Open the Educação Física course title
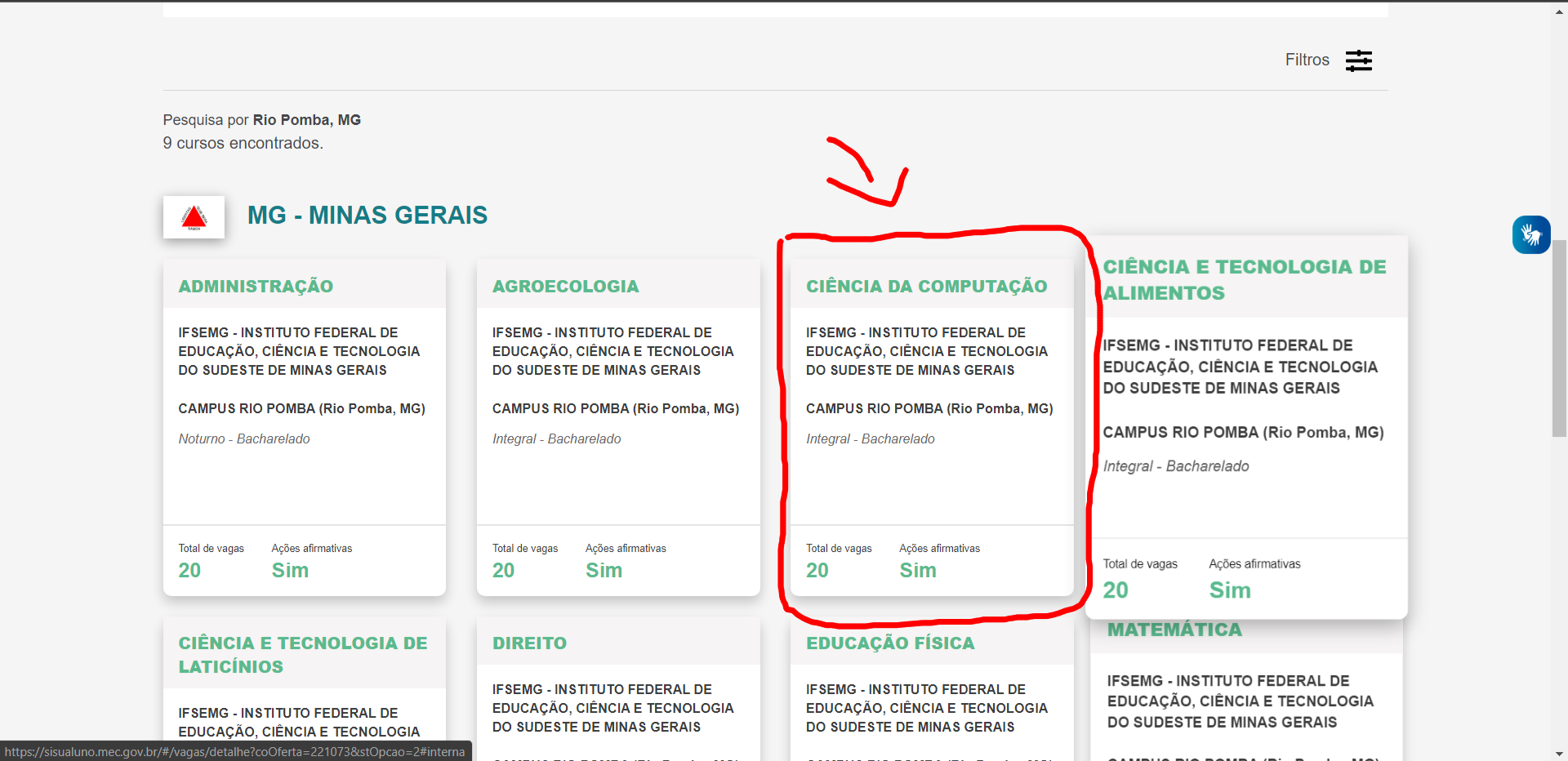The width and height of the screenshot is (1568, 761). coord(890,643)
